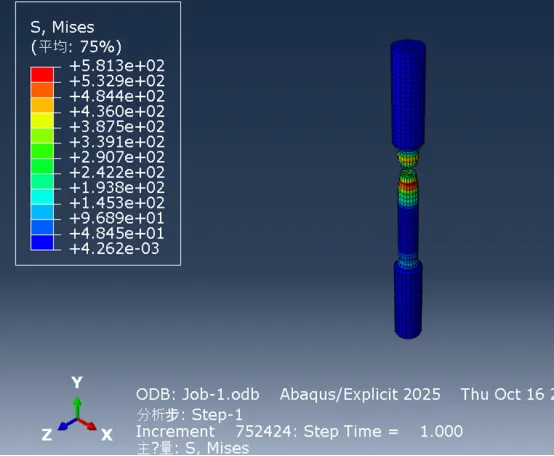Click the maximum value +5.813e+02 label
The width and height of the screenshot is (554, 456).
click(117, 66)
